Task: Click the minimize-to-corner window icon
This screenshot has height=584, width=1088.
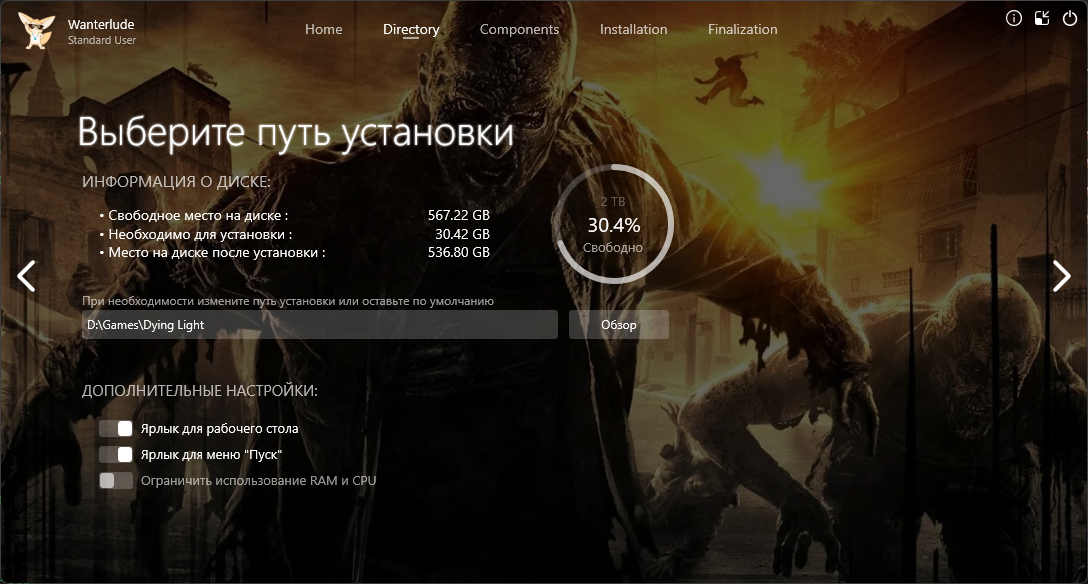Action: 1042,19
